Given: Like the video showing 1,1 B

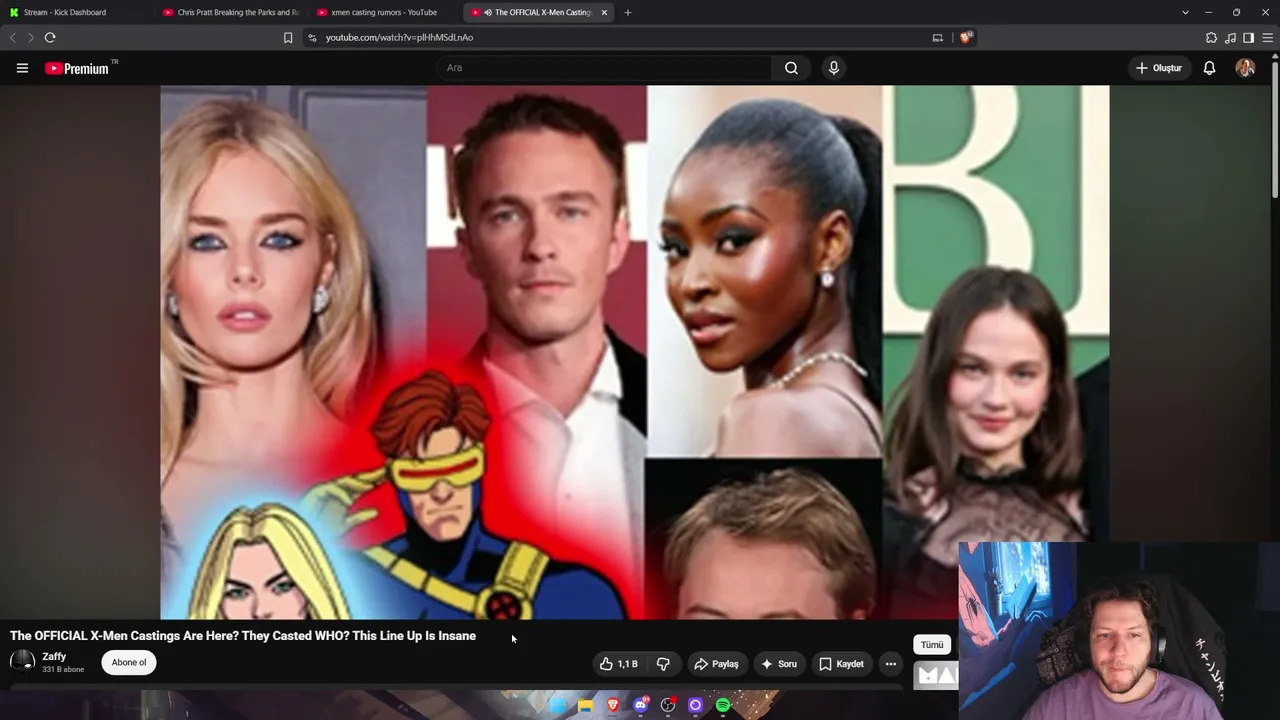Looking at the screenshot, I should 619,664.
